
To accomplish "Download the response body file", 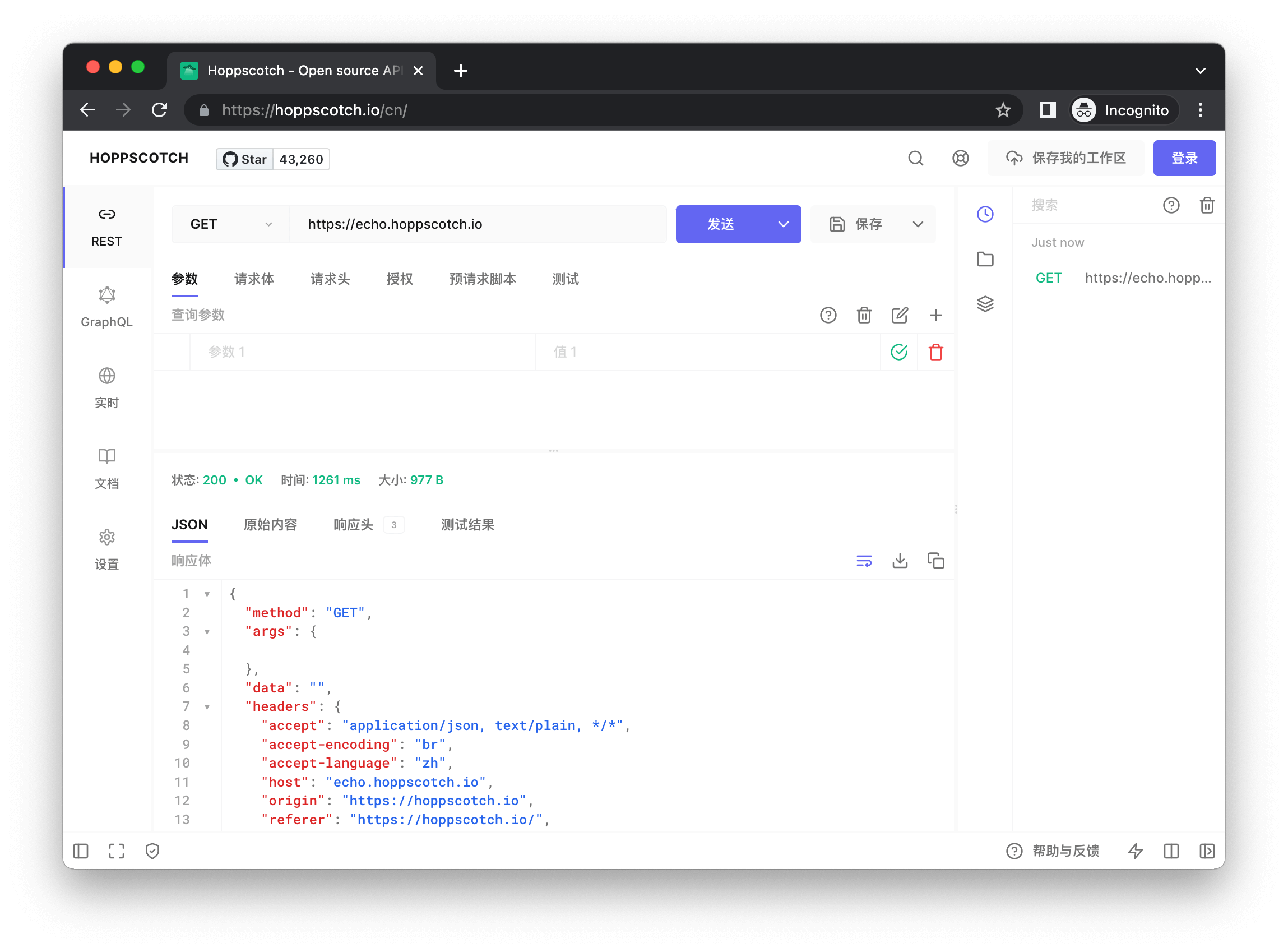I will (x=900, y=561).
